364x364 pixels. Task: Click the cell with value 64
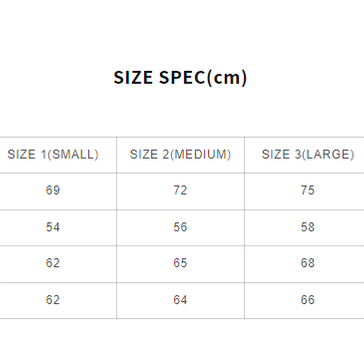(180, 300)
